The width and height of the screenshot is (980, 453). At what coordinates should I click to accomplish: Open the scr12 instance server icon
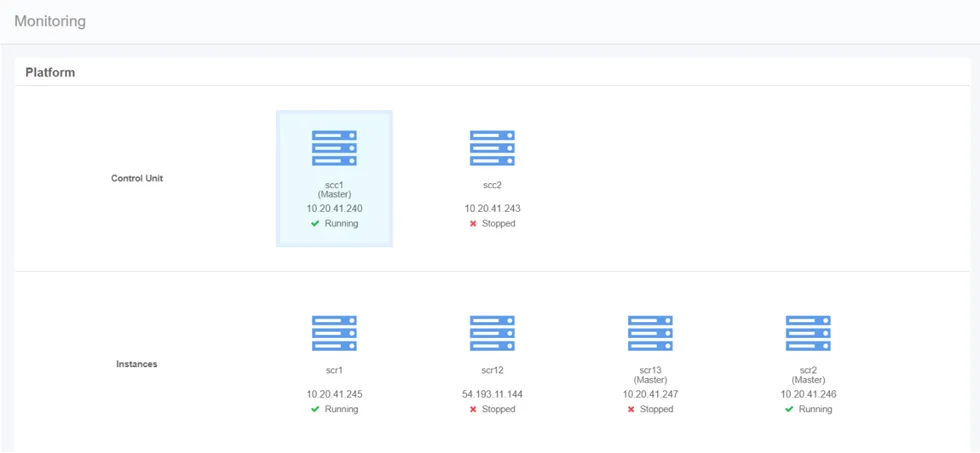[x=492, y=333]
